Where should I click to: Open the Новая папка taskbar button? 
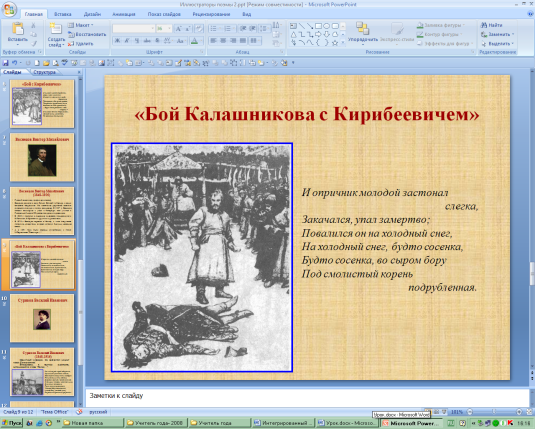93,423
